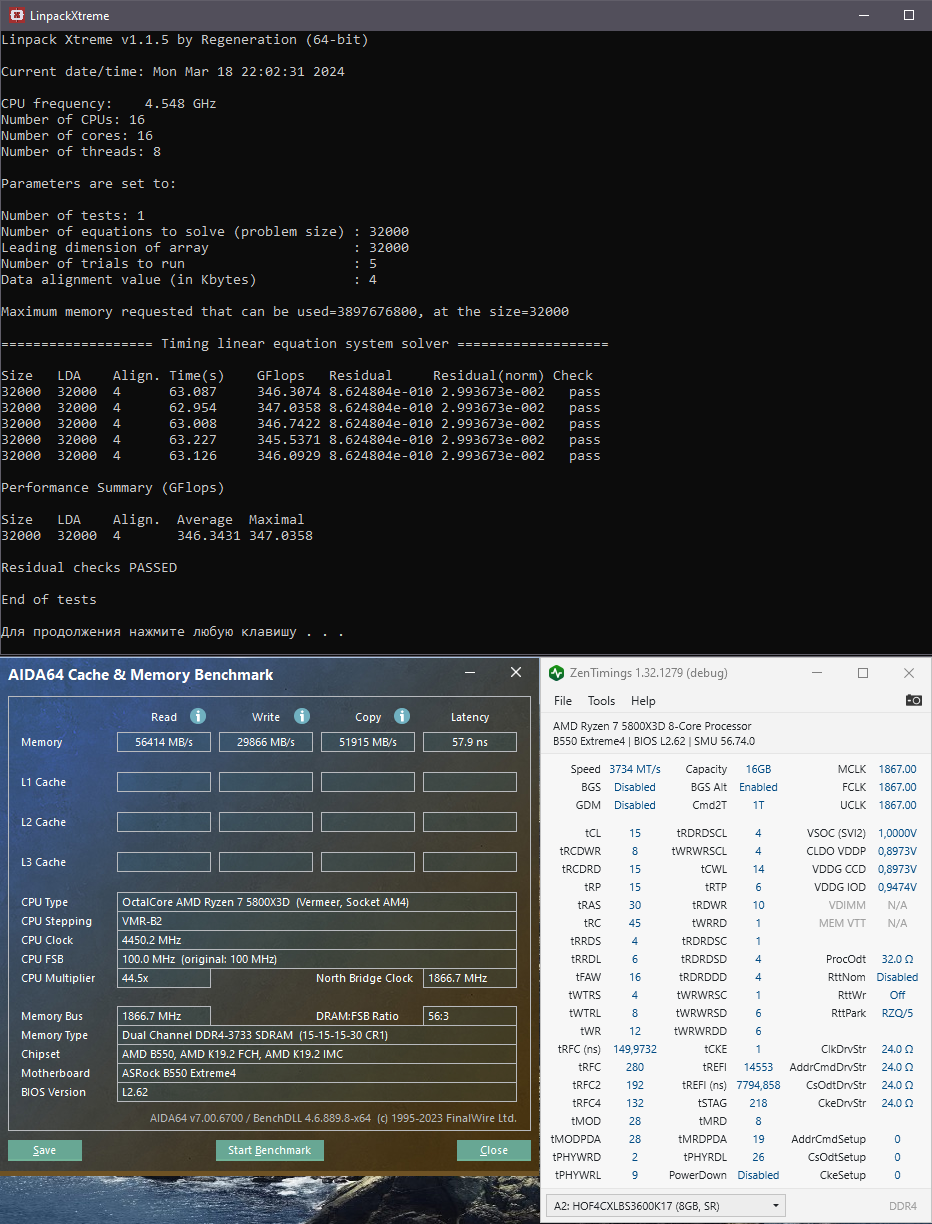This screenshot has width=932, height=1224.
Task: Click the MCLK value 1867.00
Action: [x=897, y=769]
